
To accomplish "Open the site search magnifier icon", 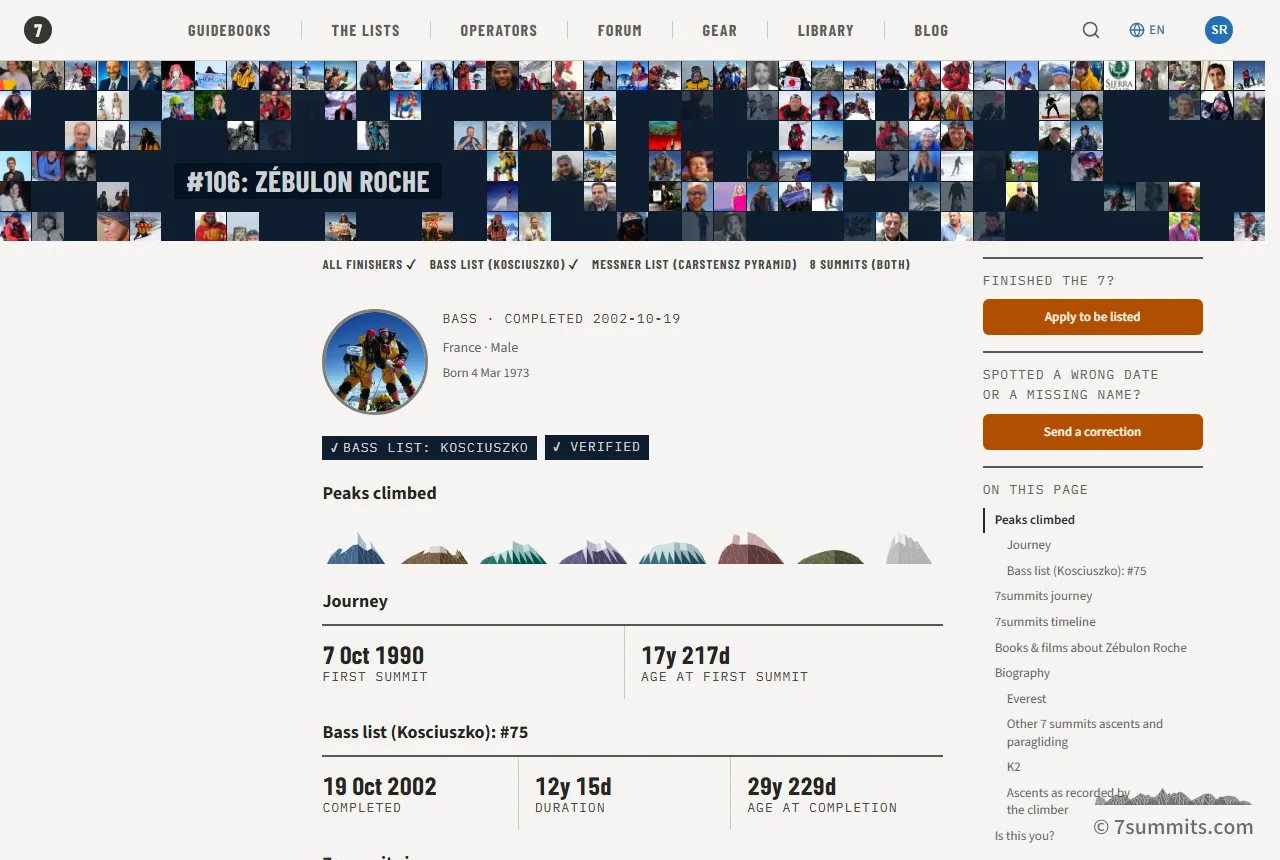I will coord(1091,30).
